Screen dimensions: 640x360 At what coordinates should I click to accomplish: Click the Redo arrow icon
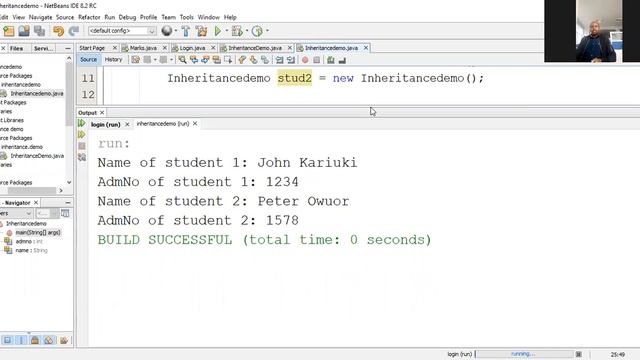click(73, 31)
